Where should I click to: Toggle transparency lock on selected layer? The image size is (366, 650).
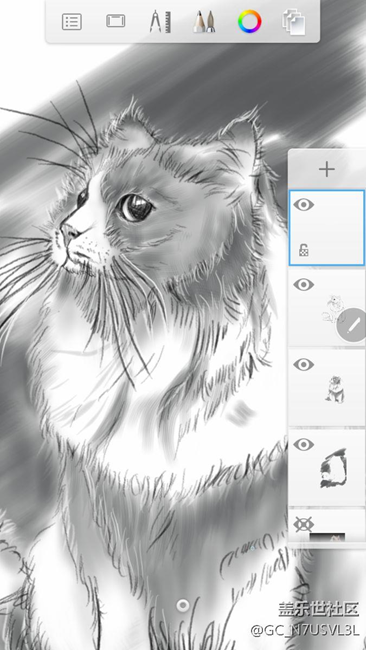304,250
